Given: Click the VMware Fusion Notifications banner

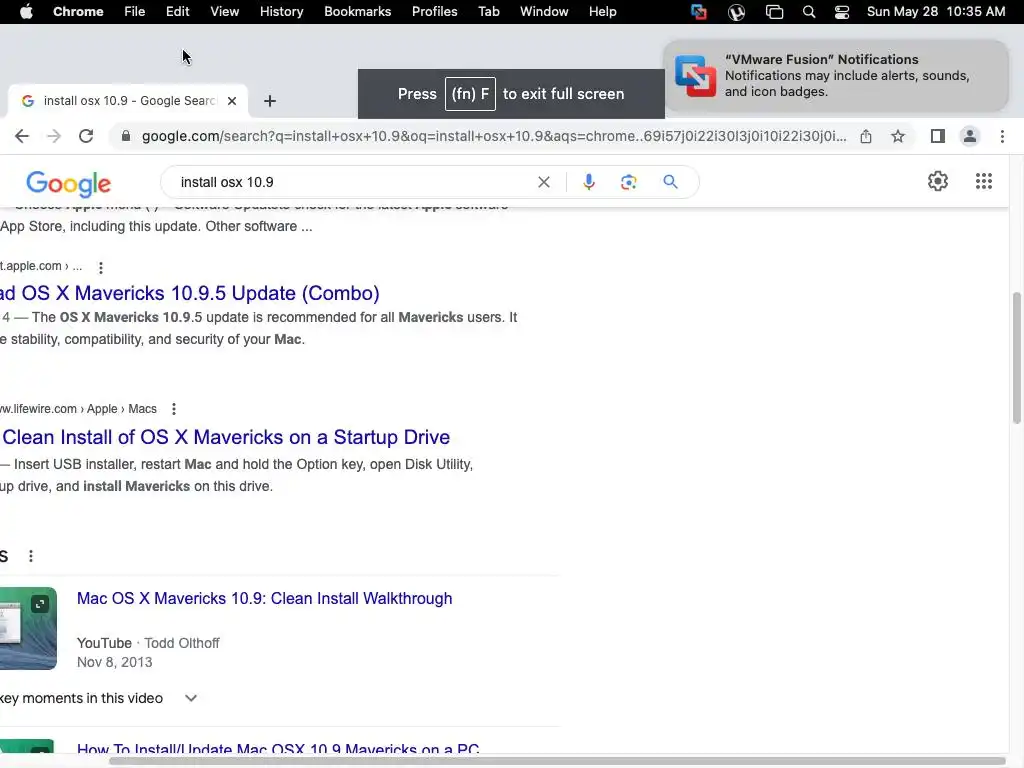Looking at the screenshot, I should [835, 76].
